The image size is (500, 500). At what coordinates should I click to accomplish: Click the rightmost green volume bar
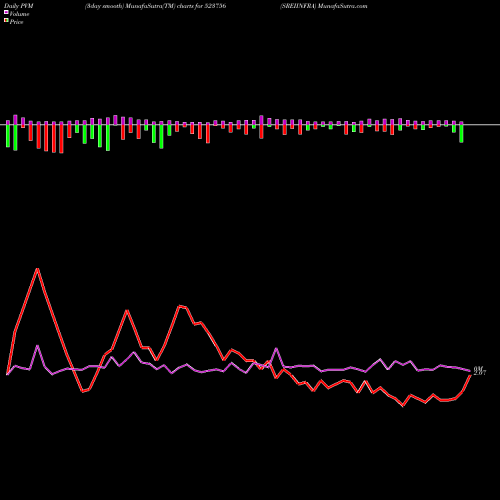(x=461, y=133)
